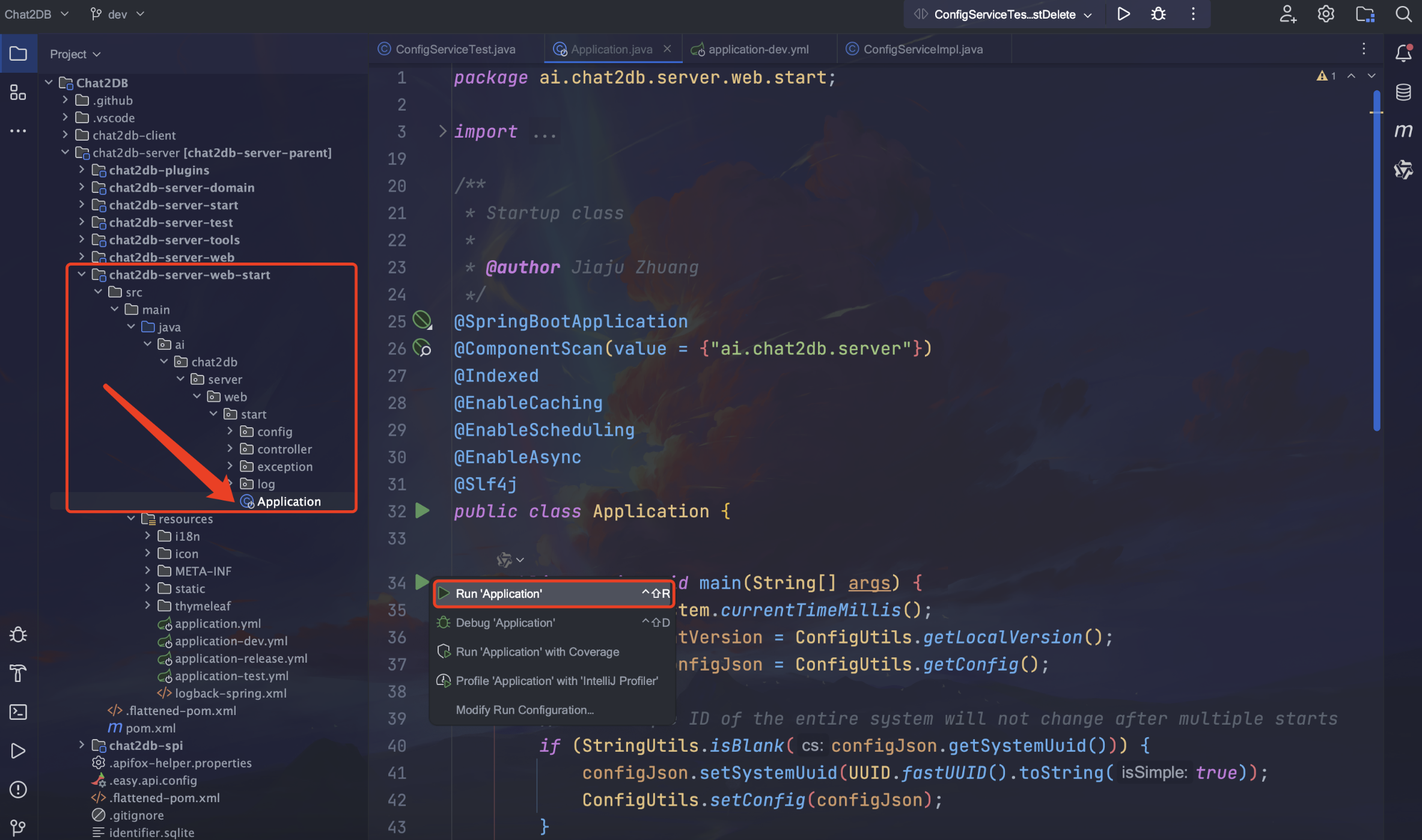
Task: Expand the folded import block at line 3
Action: (x=442, y=131)
